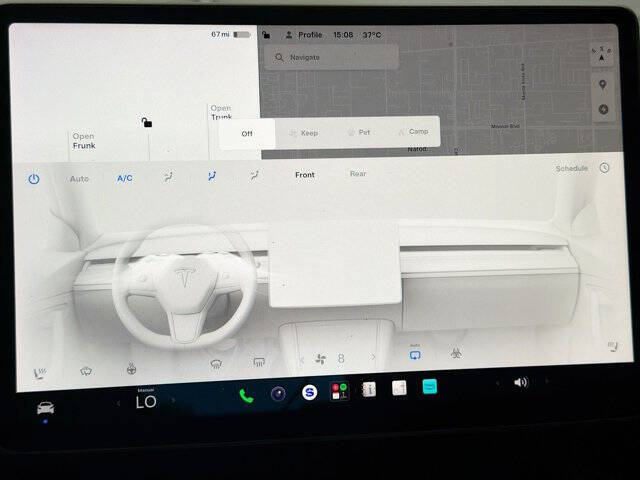Select the Keep climate mode

pyautogui.click(x=303, y=133)
